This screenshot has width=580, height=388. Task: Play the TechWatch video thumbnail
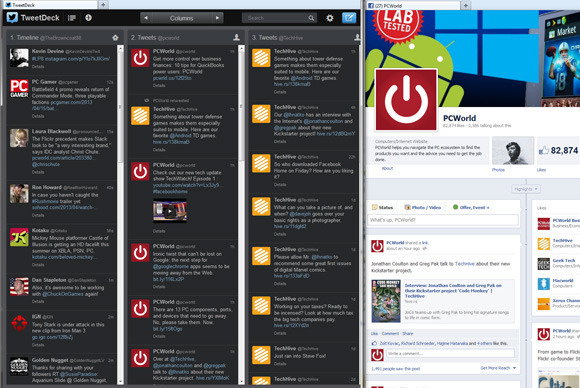click(x=170, y=211)
